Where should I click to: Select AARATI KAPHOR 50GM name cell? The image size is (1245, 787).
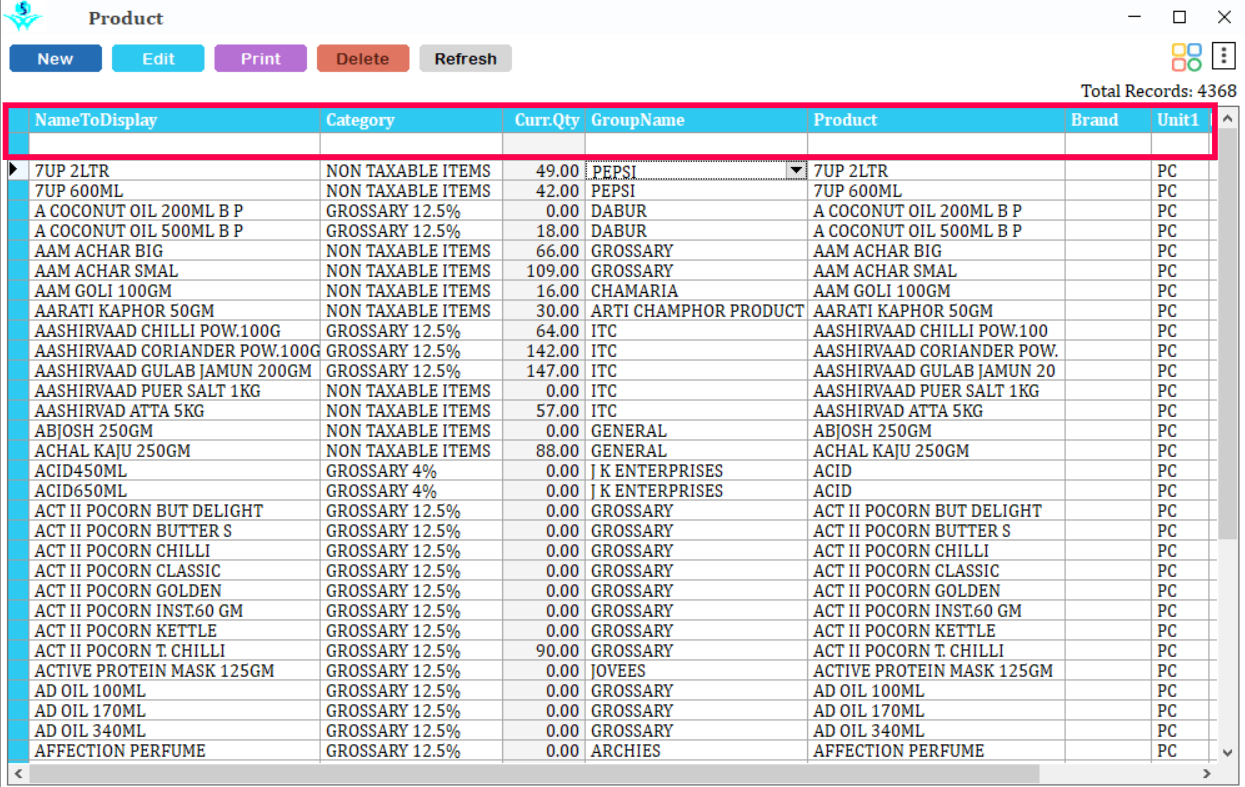(x=174, y=311)
